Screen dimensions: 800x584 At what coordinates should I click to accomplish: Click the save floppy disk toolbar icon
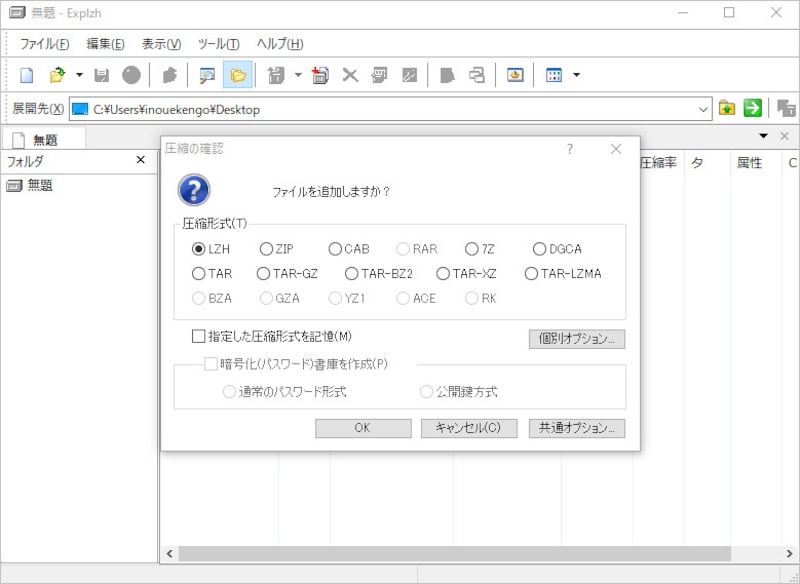pos(102,75)
